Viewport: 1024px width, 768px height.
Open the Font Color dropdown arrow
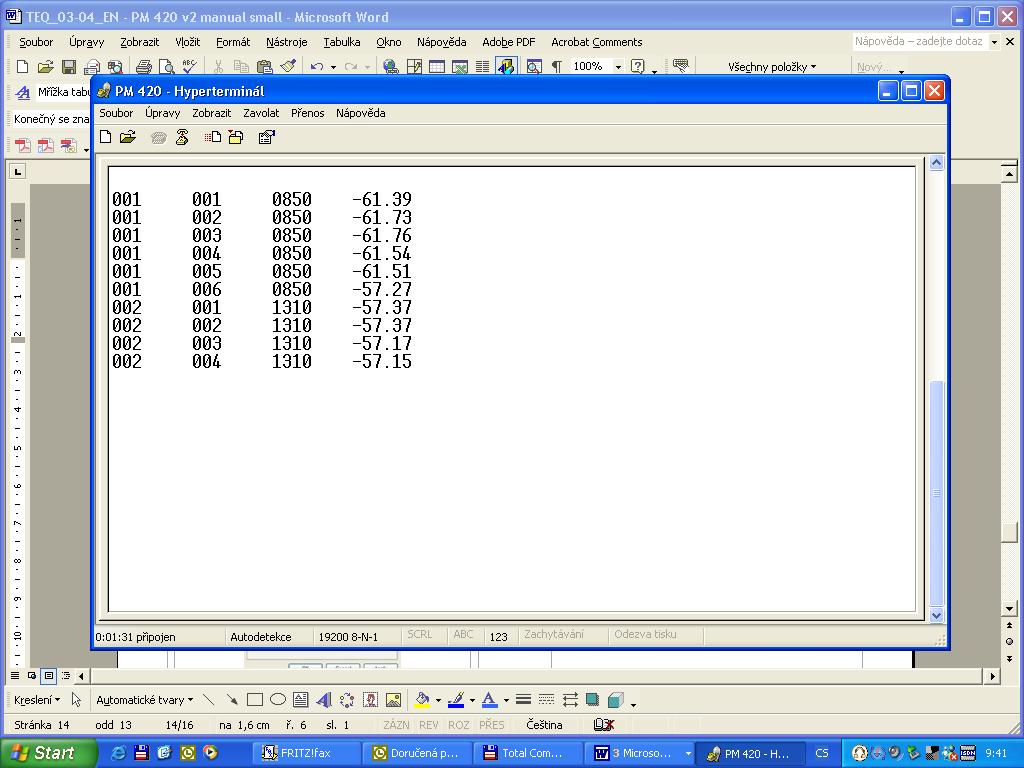pos(506,701)
